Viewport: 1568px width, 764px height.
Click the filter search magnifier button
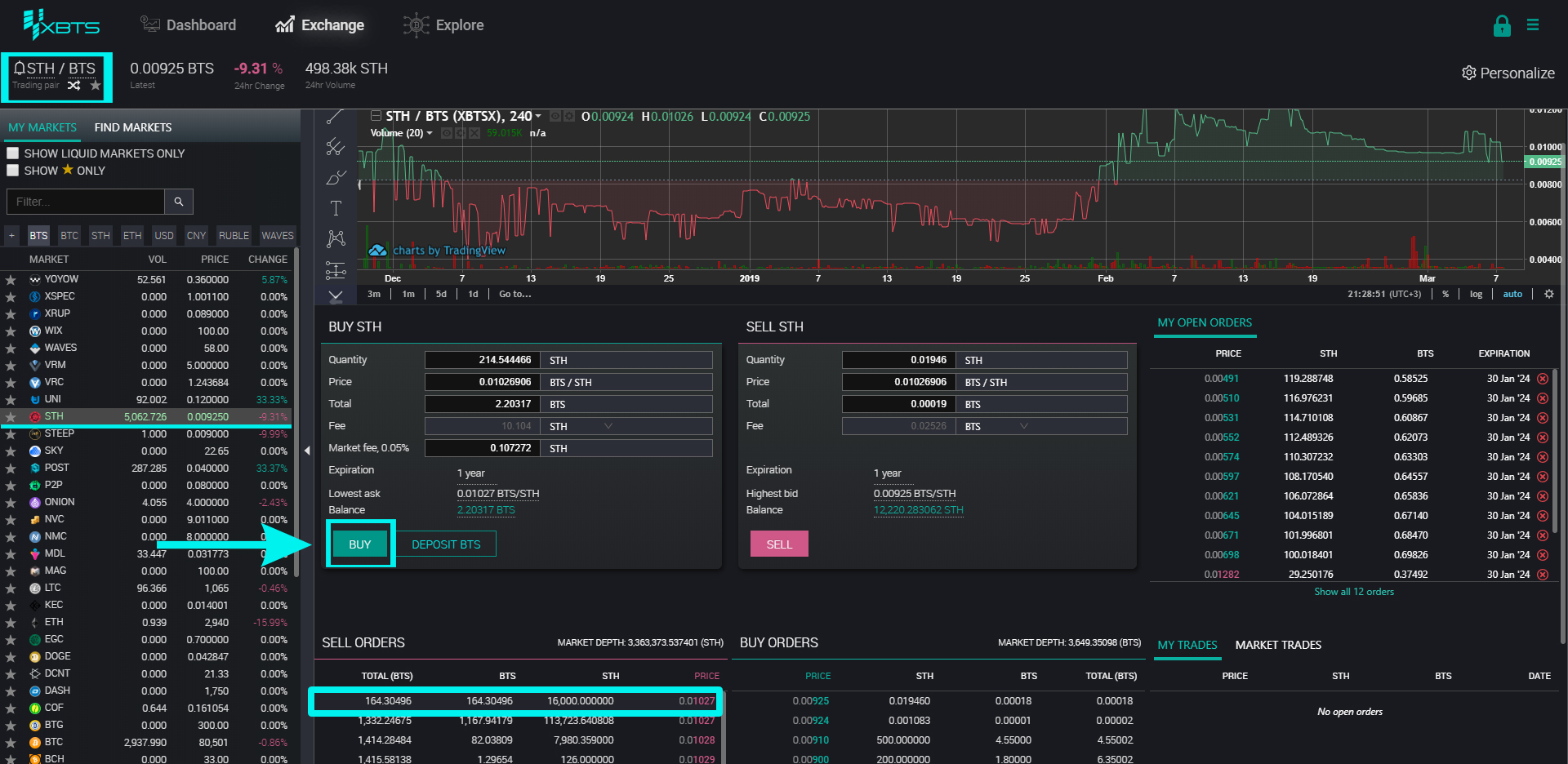pos(178,201)
